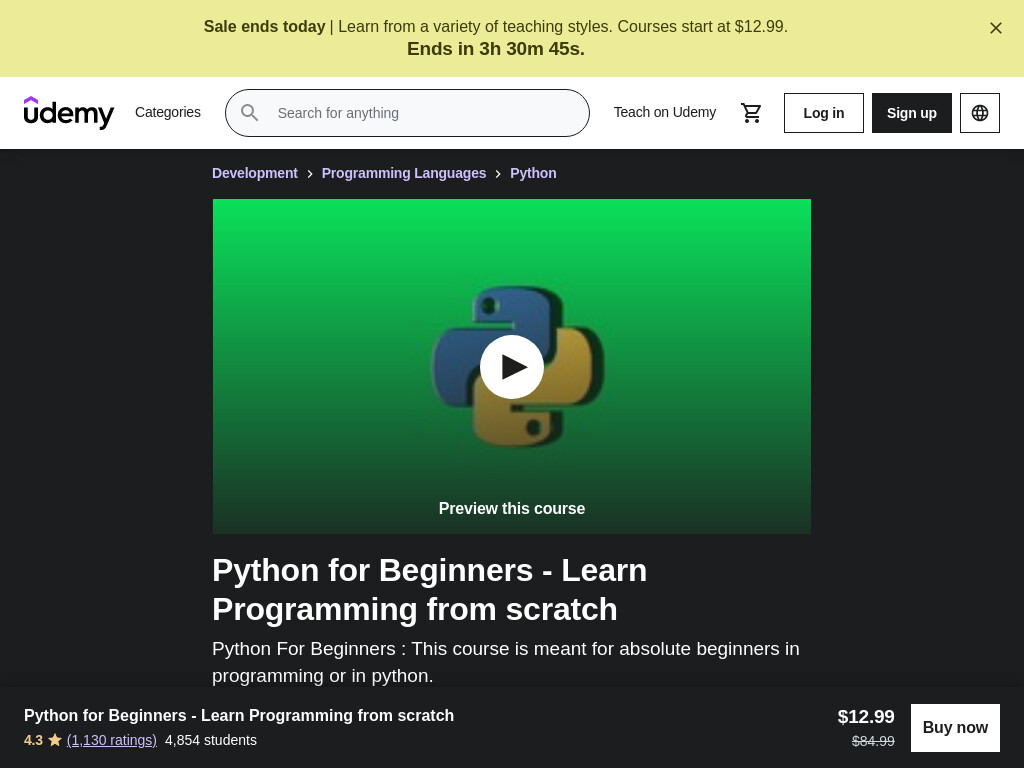The image size is (1024, 768).
Task: Click the course subtitle description
Action: click(505, 662)
